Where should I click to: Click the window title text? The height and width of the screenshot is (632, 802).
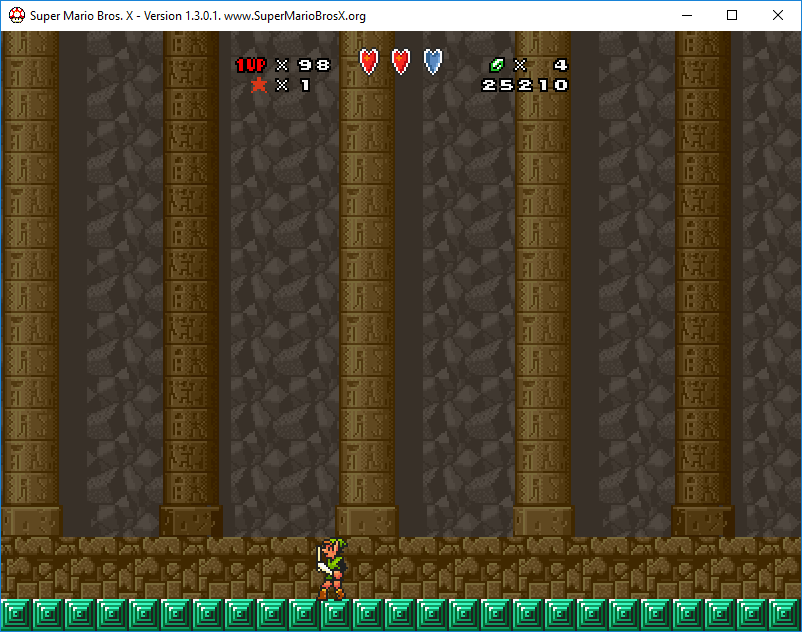pyautogui.click(x=198, y=16)
